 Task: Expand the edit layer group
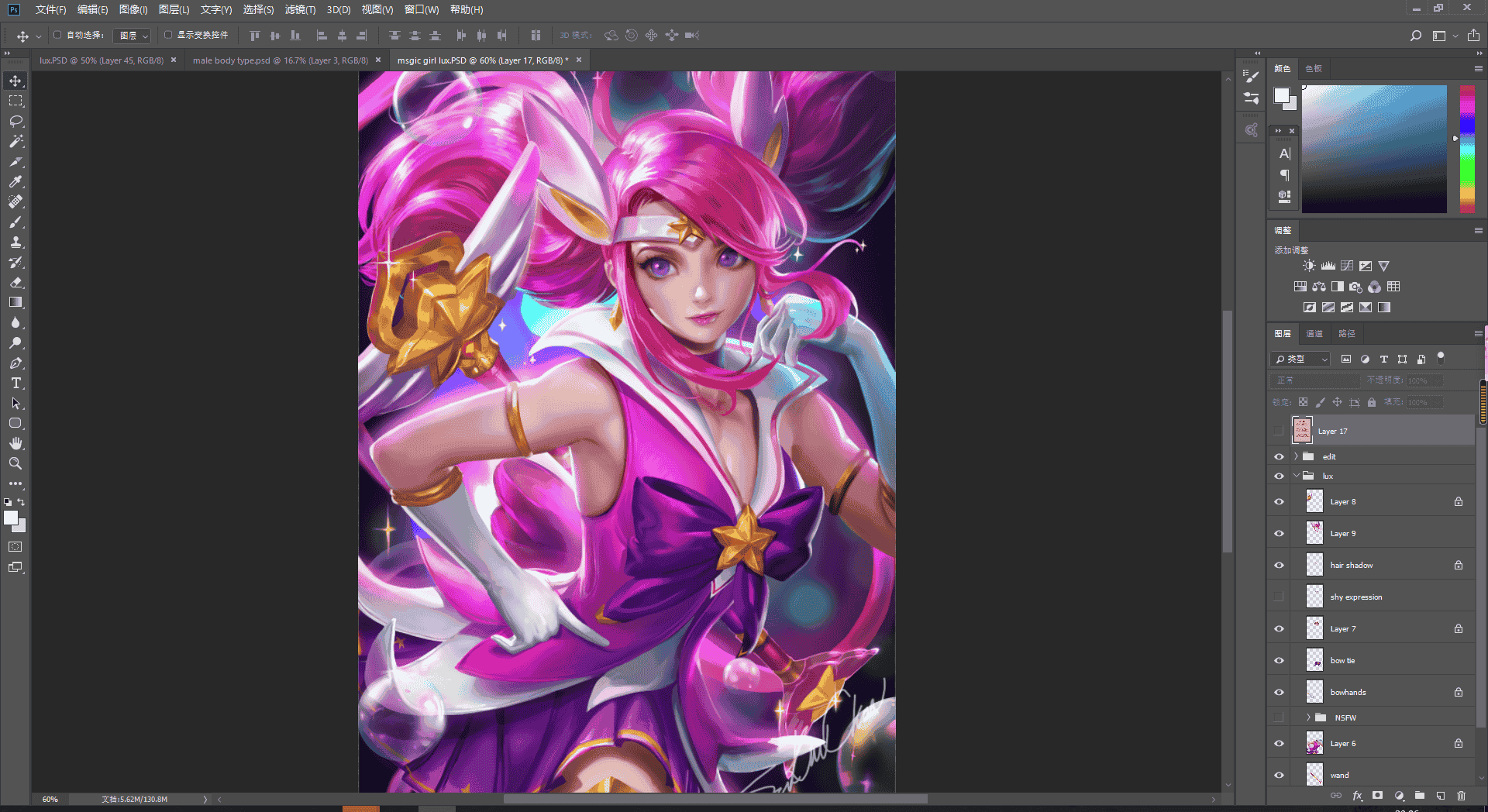1296,456
